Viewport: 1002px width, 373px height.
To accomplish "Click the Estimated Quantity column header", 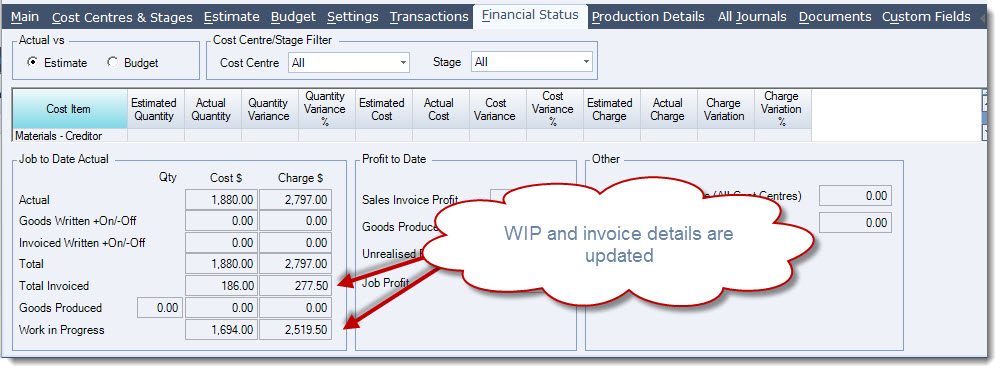I will (156, 109).
